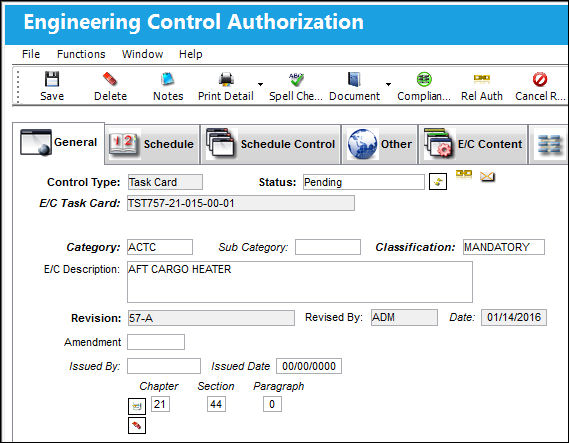
Task: Open the Help menu
Action: (x=191, y=54)
